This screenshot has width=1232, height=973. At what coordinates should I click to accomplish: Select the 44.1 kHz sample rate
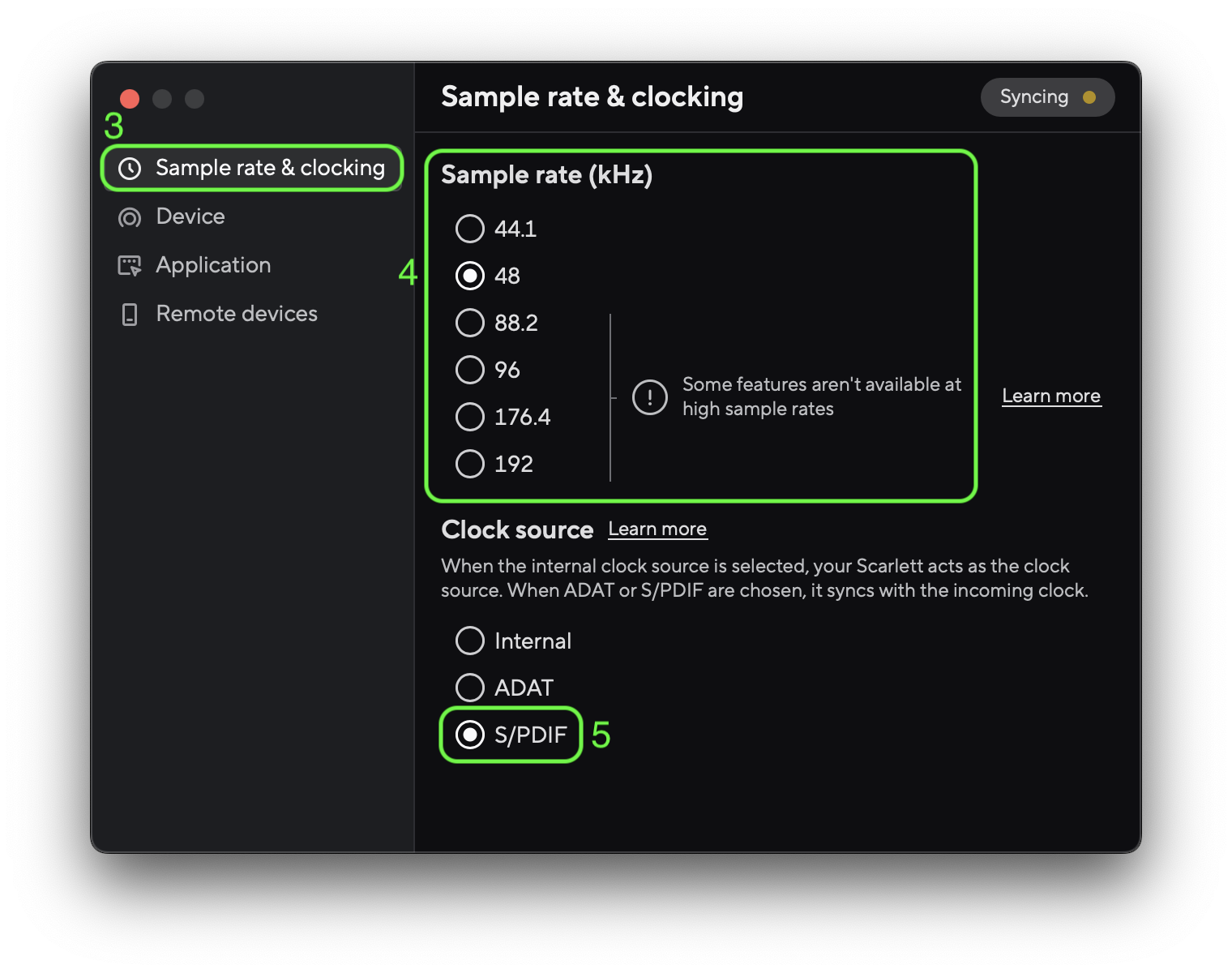[x=470, y=229]
